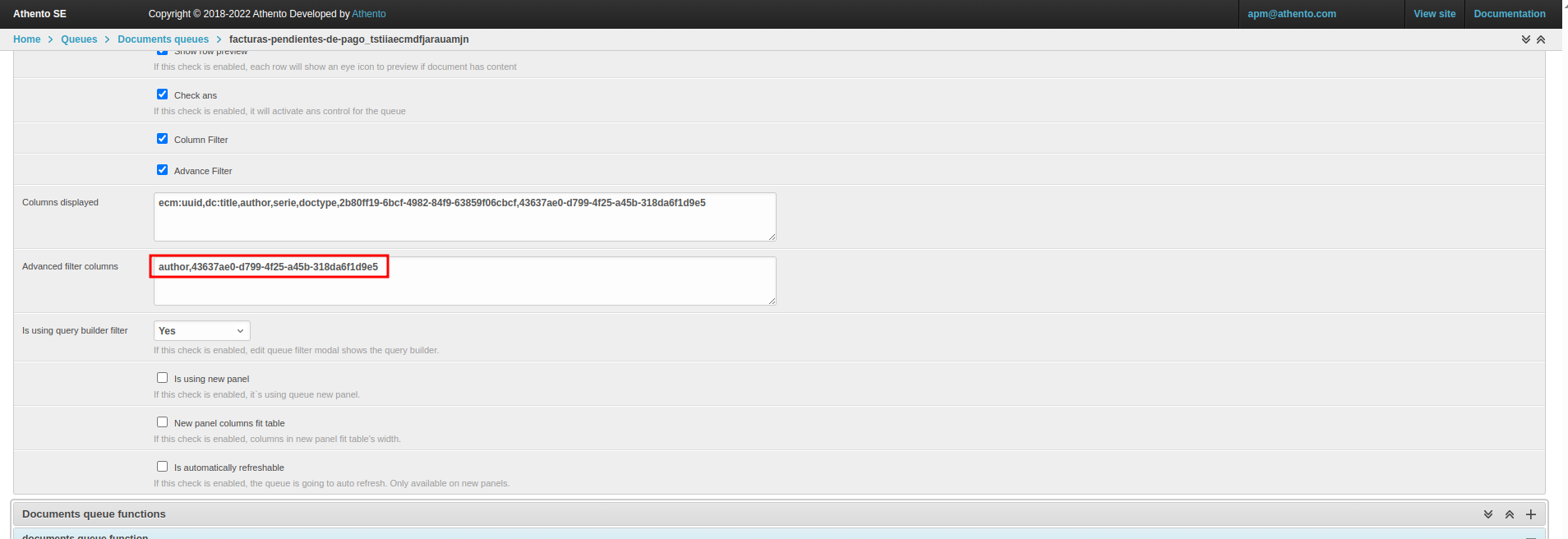Click plus icon to add documents queue function

tap(1531, 514)
